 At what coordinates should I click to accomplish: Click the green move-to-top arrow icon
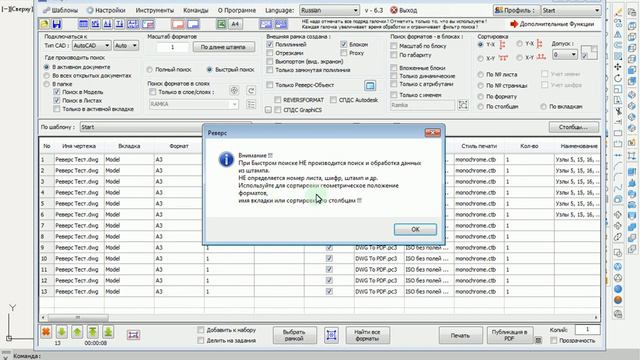(x=93, y=332)
